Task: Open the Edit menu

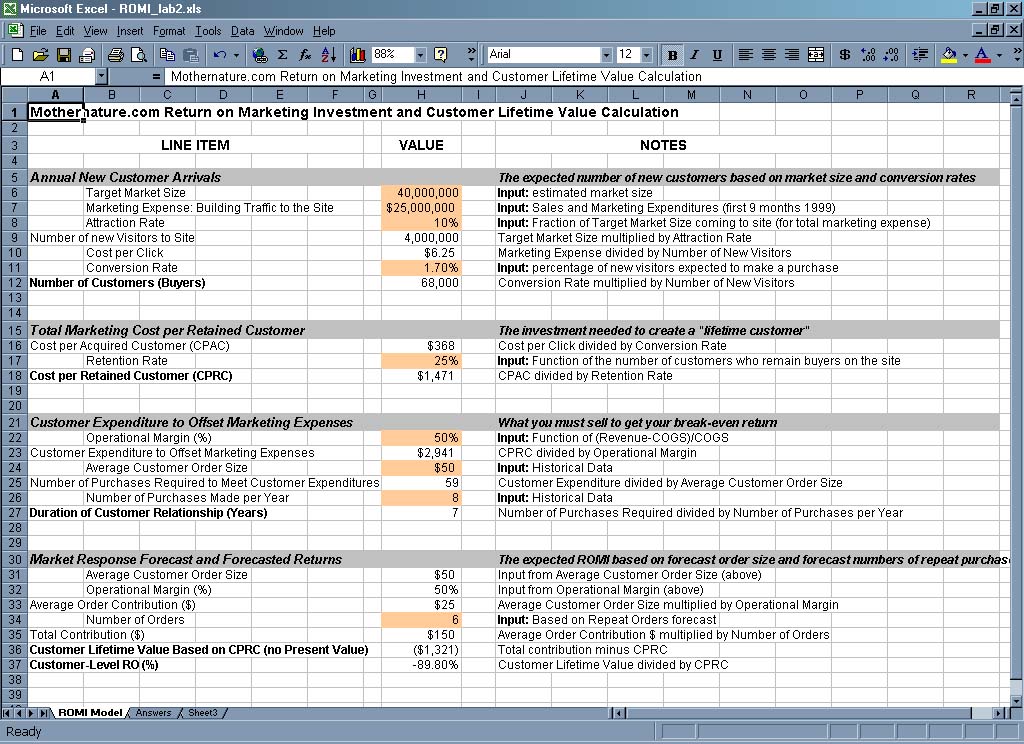Action: point(65,31)
